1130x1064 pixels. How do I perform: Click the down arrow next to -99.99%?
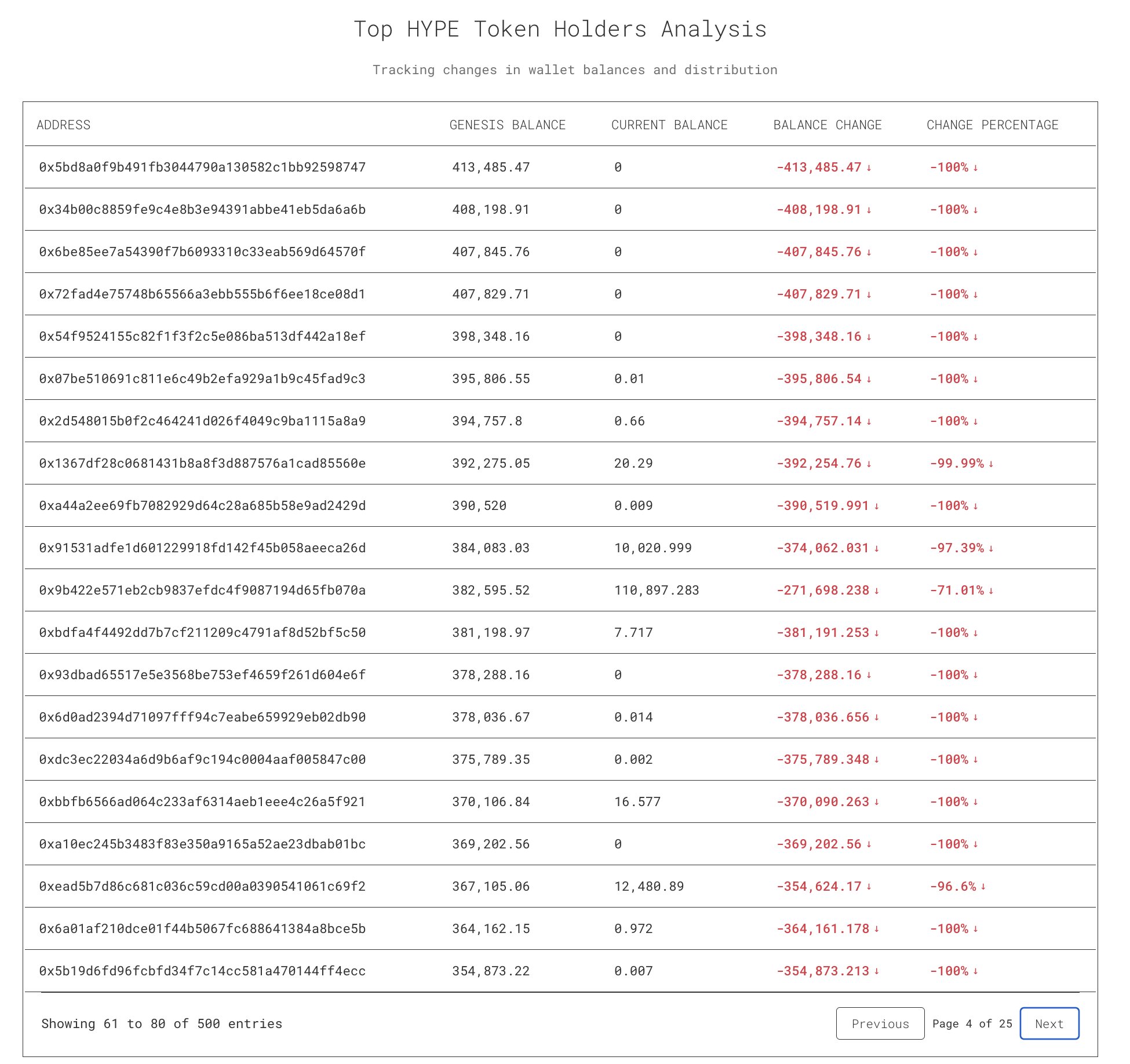tap(991, 464)
